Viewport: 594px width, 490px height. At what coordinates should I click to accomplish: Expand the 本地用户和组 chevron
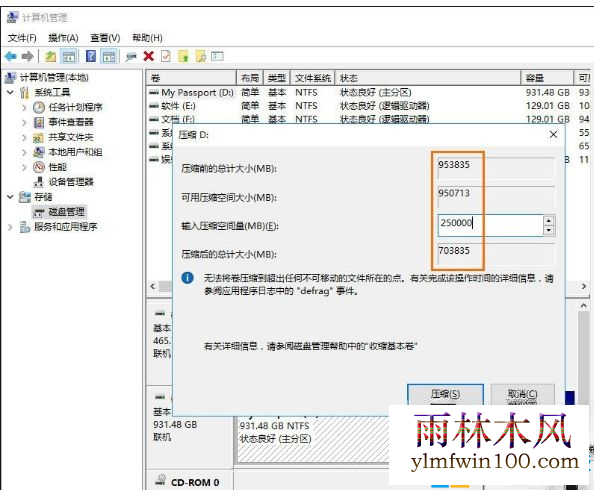point(24,152)
